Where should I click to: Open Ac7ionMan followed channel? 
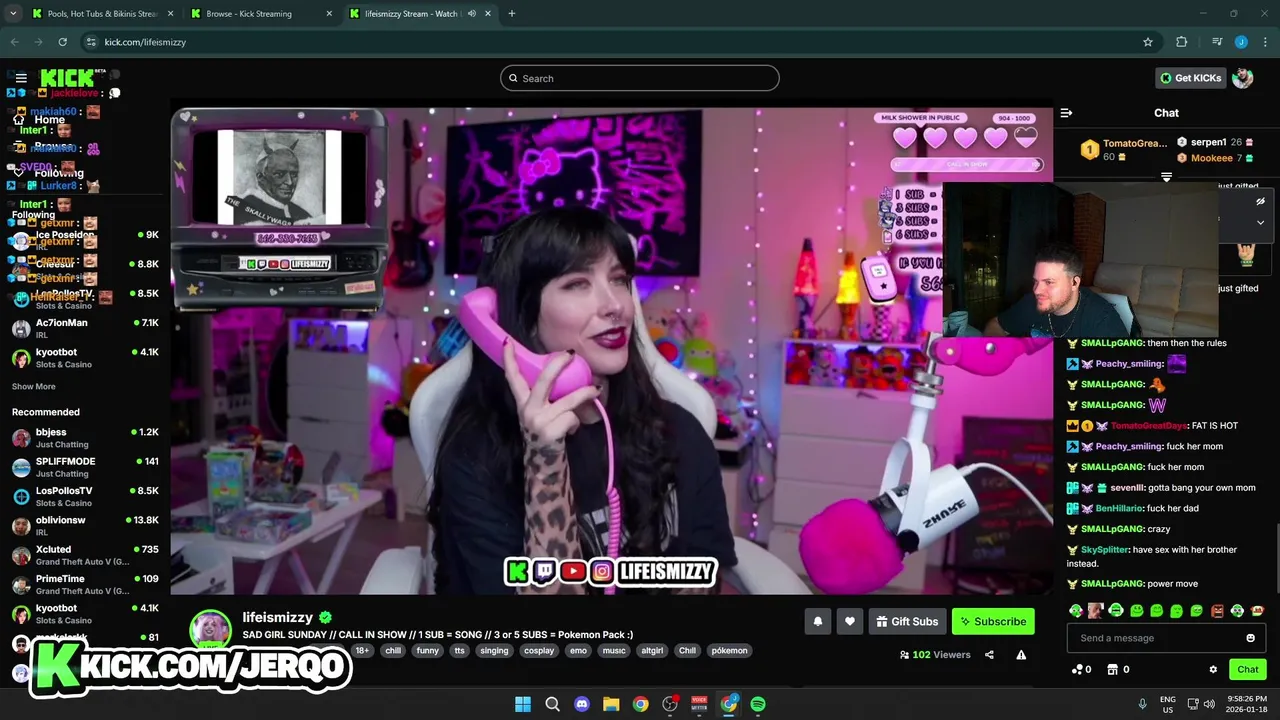pyautogui.click(x=85, y=328)
